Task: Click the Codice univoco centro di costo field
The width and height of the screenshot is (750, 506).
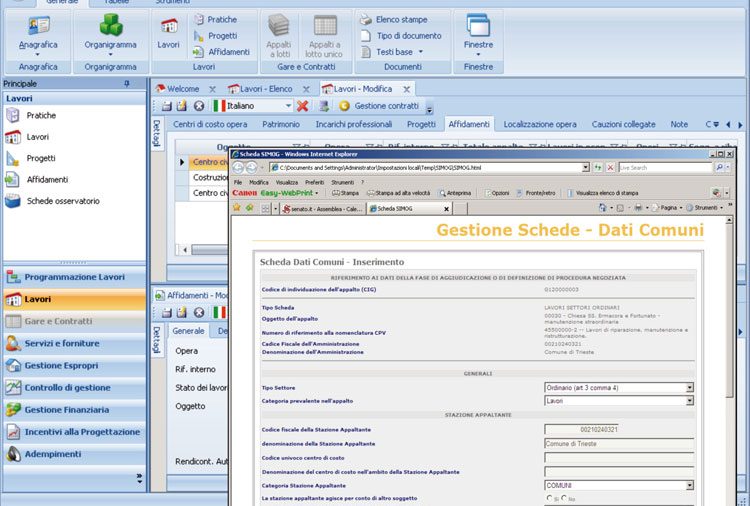Action: [x=618, y=457]
